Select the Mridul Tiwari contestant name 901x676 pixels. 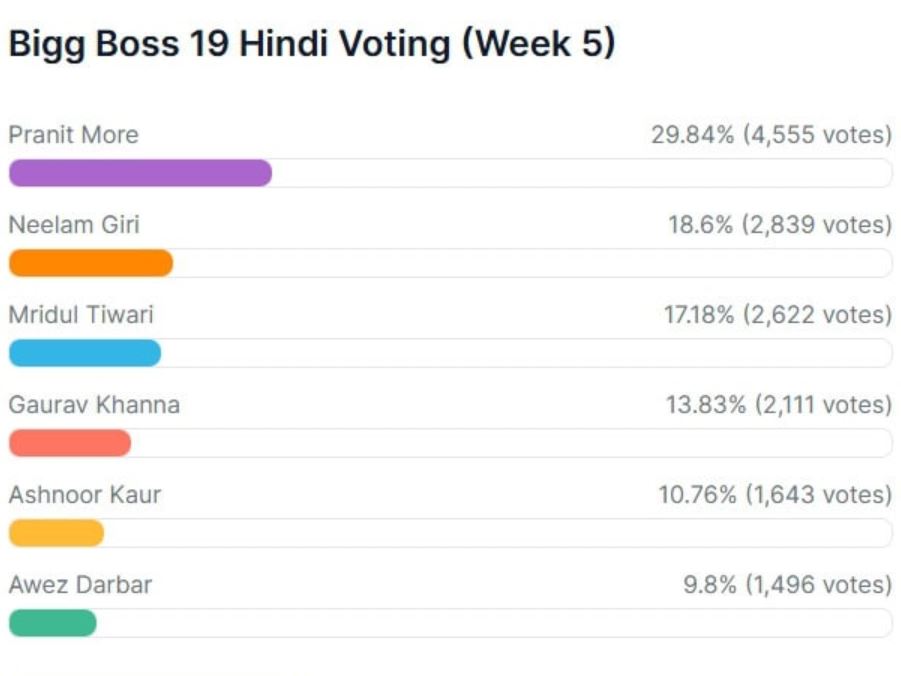point(81,315)
